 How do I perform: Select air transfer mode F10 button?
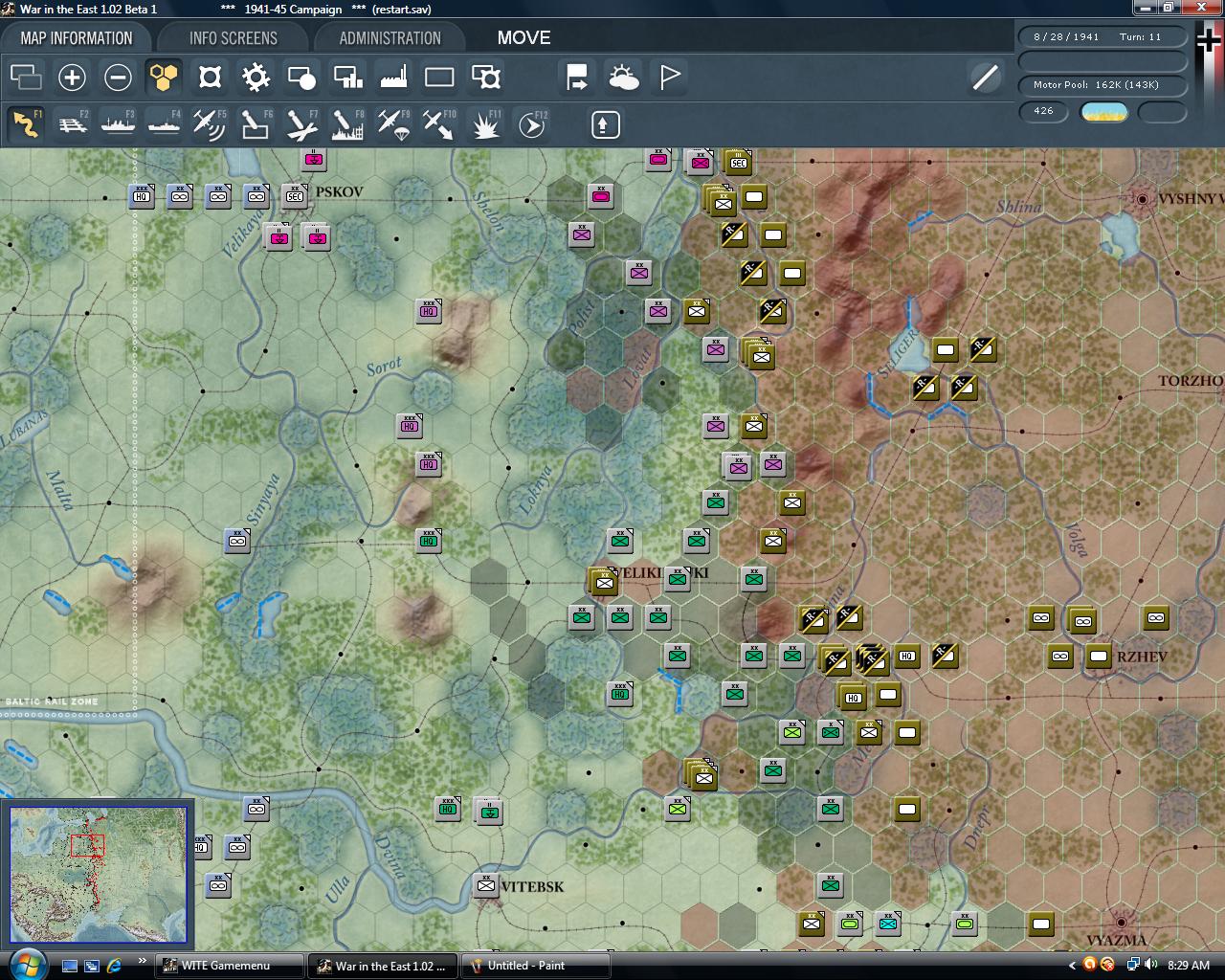tap(439, 124)
